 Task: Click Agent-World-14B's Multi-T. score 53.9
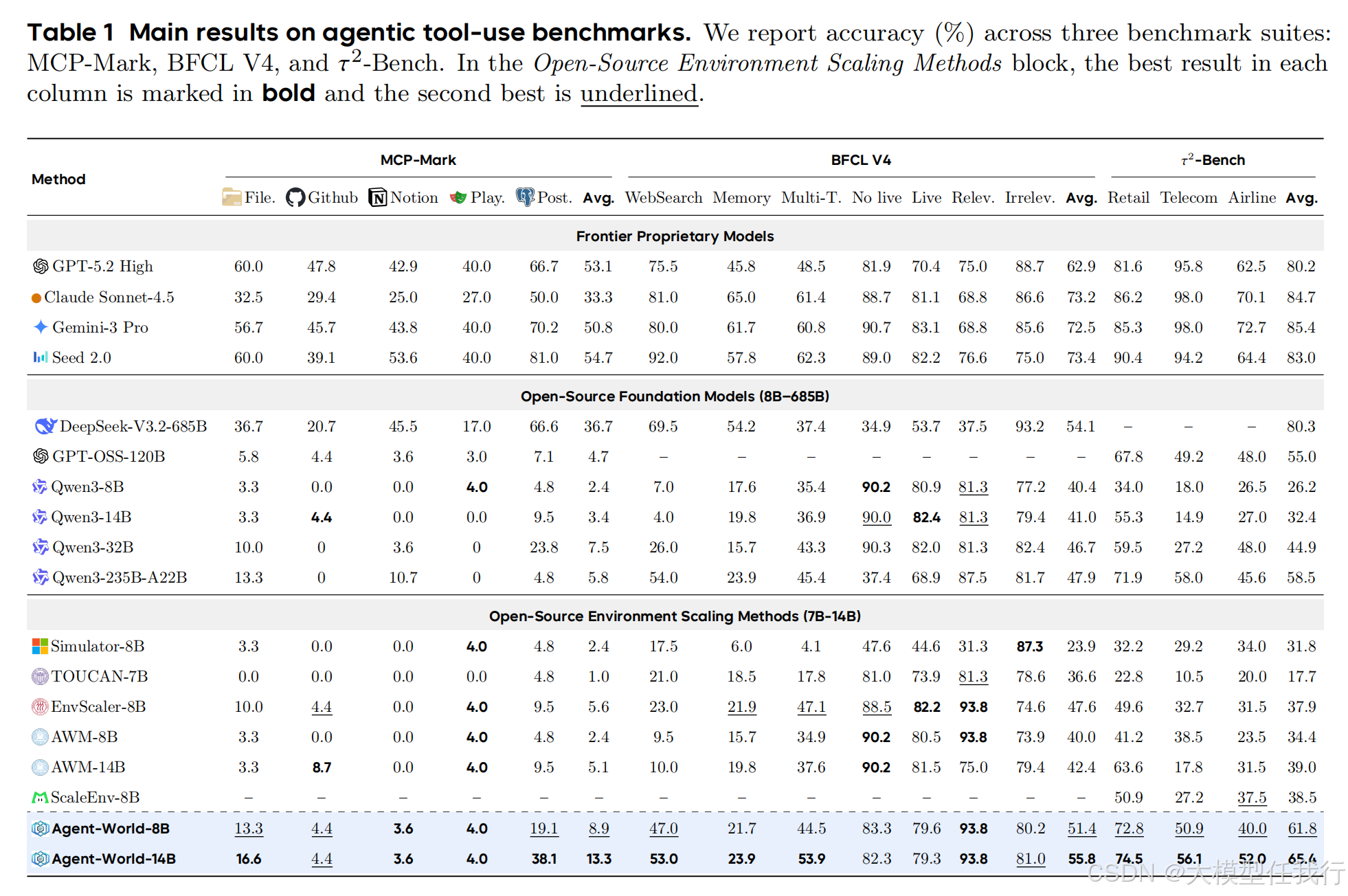811,860
